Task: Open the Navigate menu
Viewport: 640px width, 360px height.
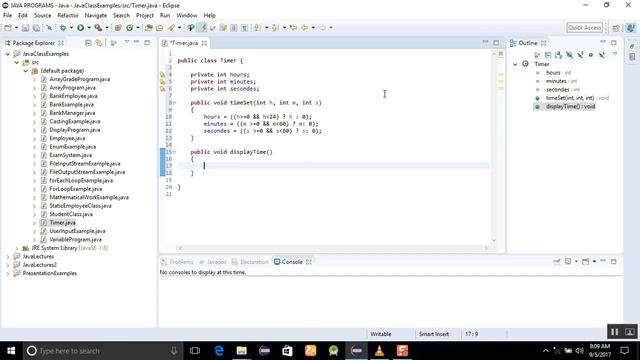Action: click(96, 16)
